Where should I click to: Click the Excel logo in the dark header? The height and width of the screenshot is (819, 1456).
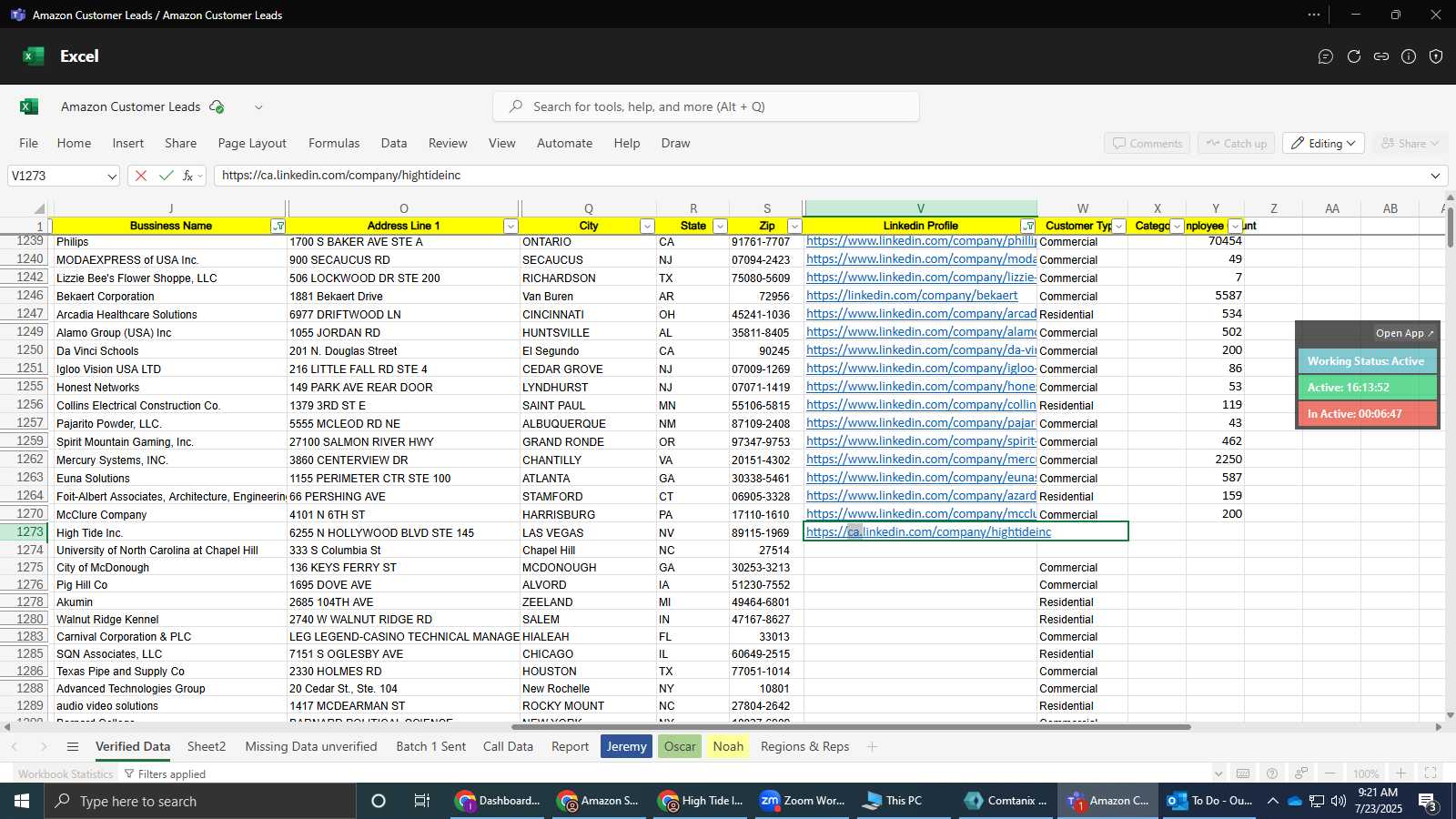coord(34,56)
